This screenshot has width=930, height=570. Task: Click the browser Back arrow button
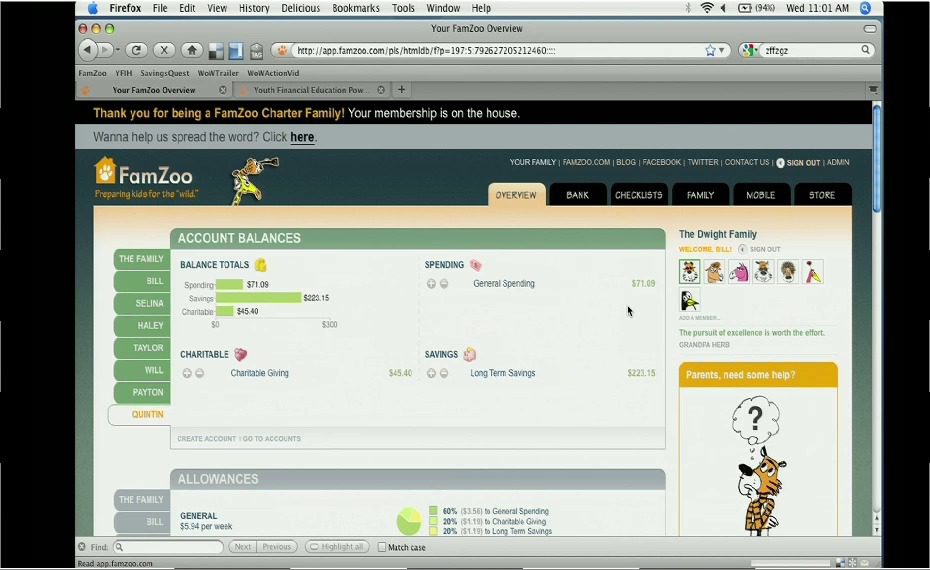(88, 50)
